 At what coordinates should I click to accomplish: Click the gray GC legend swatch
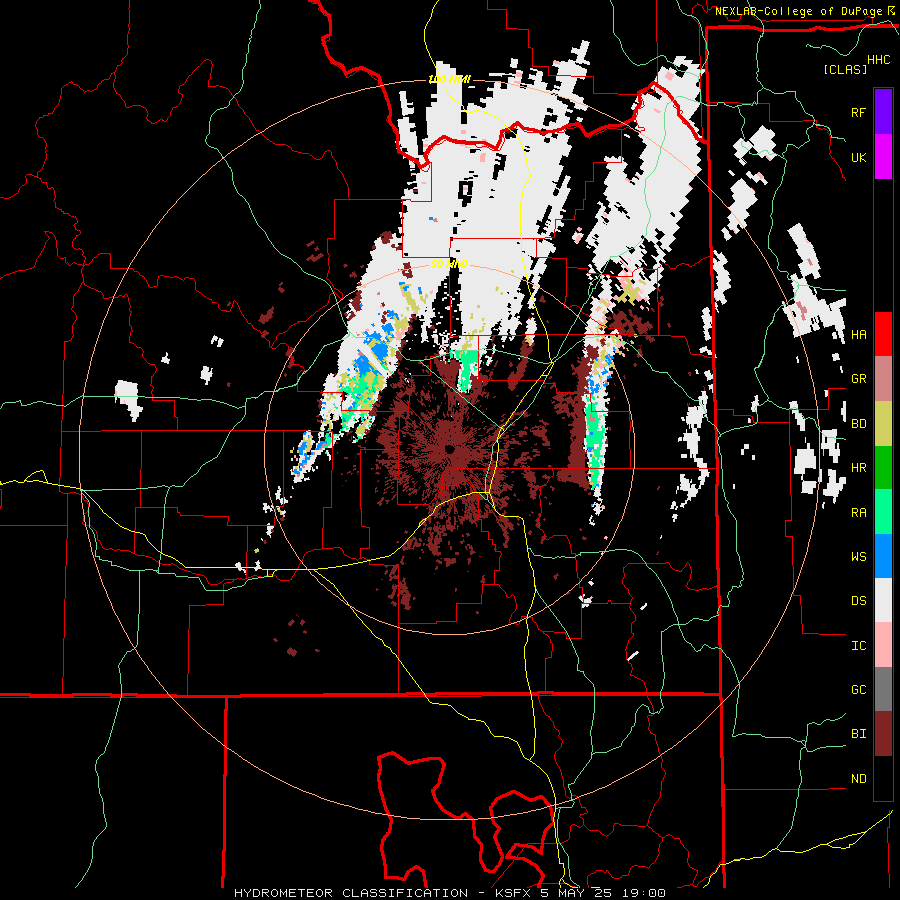883,689
